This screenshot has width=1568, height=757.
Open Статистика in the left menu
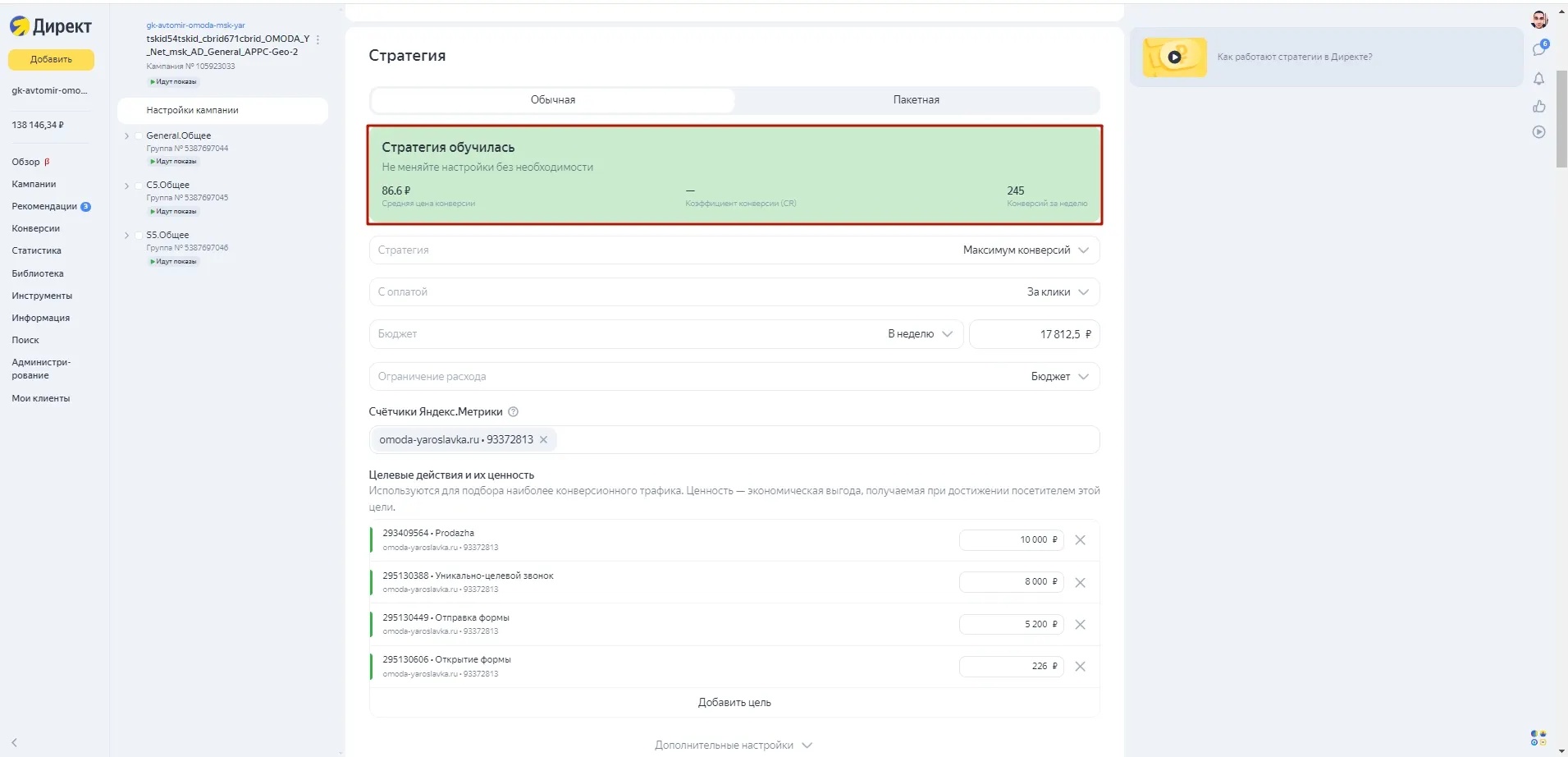pos(36,251)
